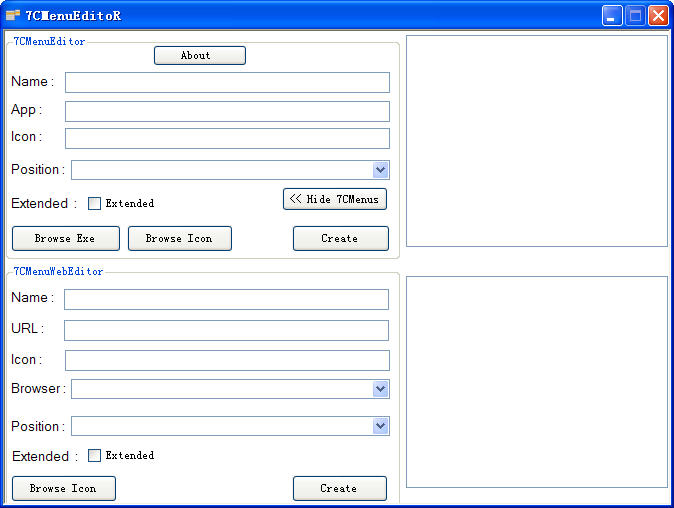Toggle the Extended checkbox in 7CMenuWebEditor
Screen dimensions: 674x508
(95, 456)
